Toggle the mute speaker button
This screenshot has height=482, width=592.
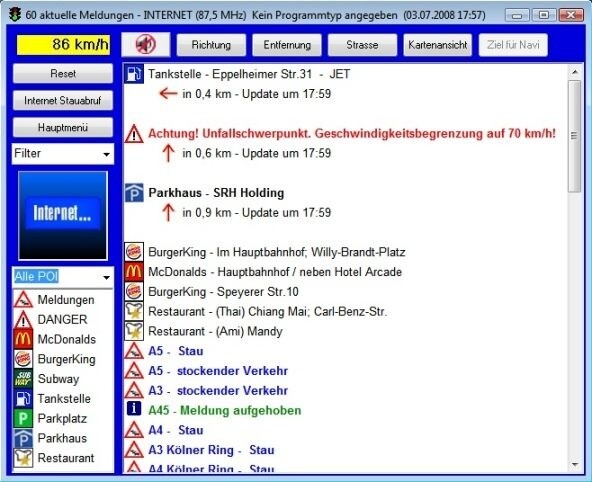[x=146, y=45]
